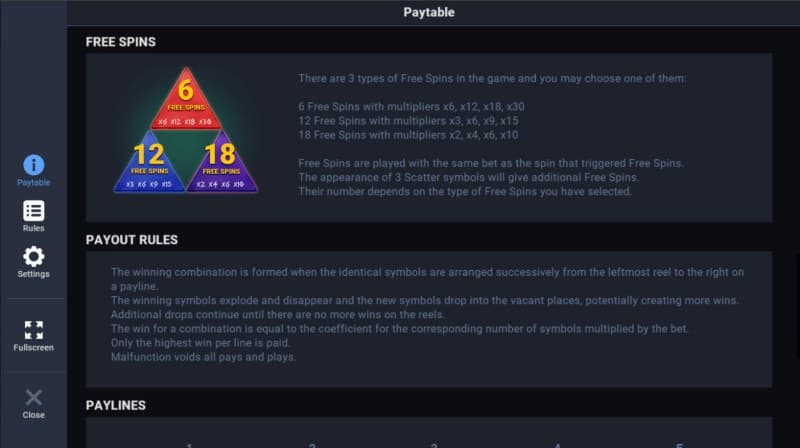Image resolution: width=800 pixels, height=448 pixels.
Task: Select the blue 12 Free Spins triangle
Action: [x=150, y=164]
